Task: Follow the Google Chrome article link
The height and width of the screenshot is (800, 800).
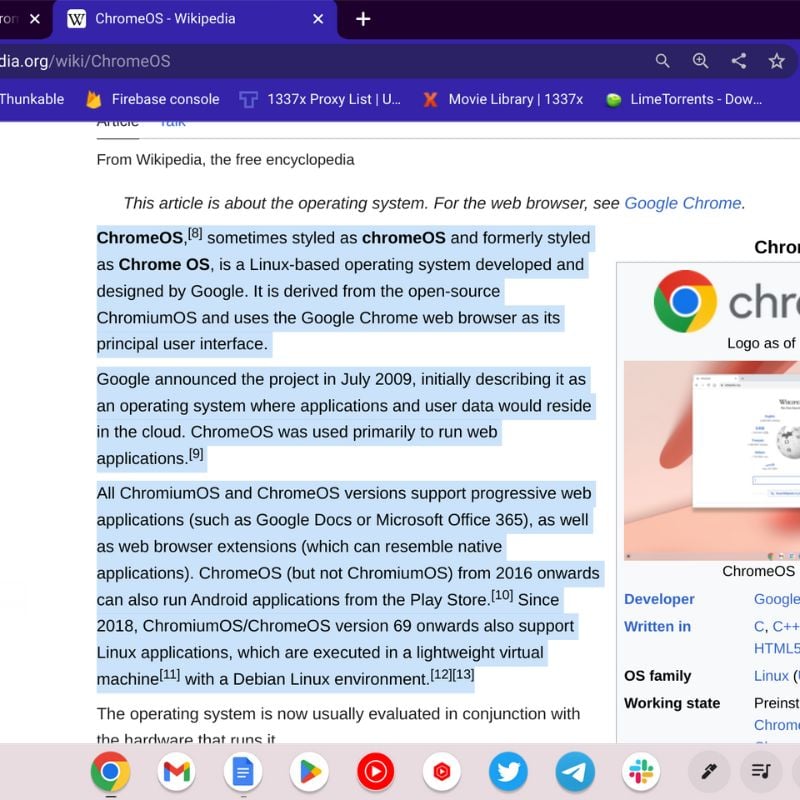Action: 684,203
